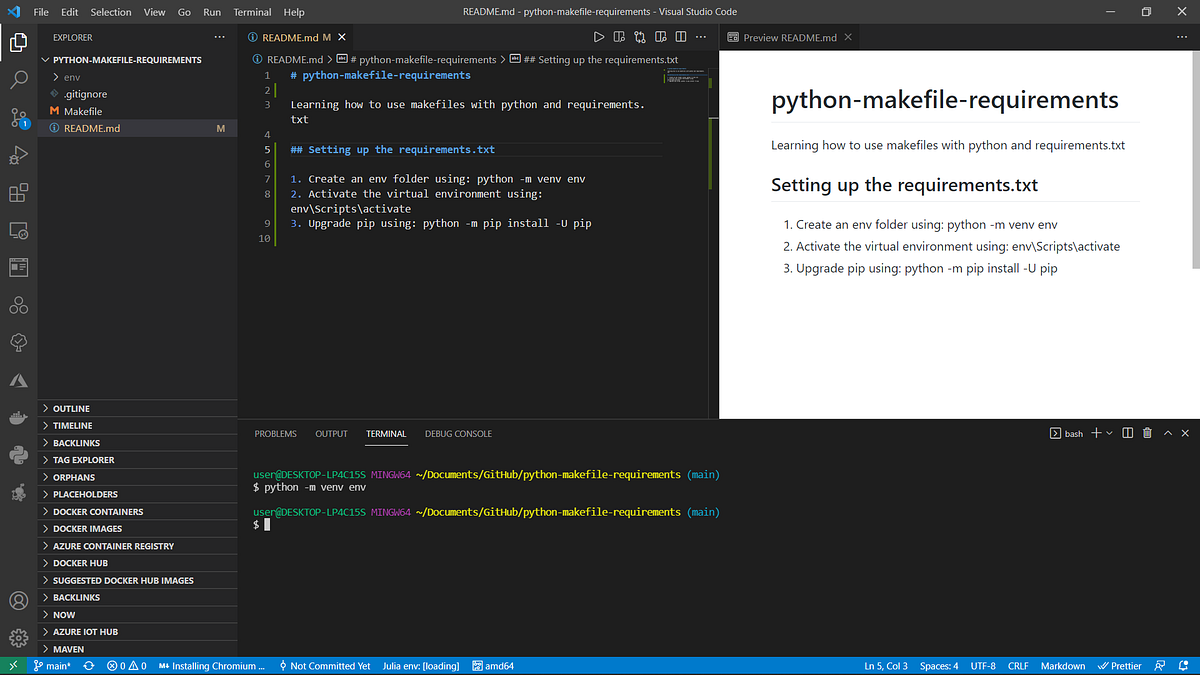The image size is (1200, 675).
Task: Click the main branch indicator
Action: point(48,665)
